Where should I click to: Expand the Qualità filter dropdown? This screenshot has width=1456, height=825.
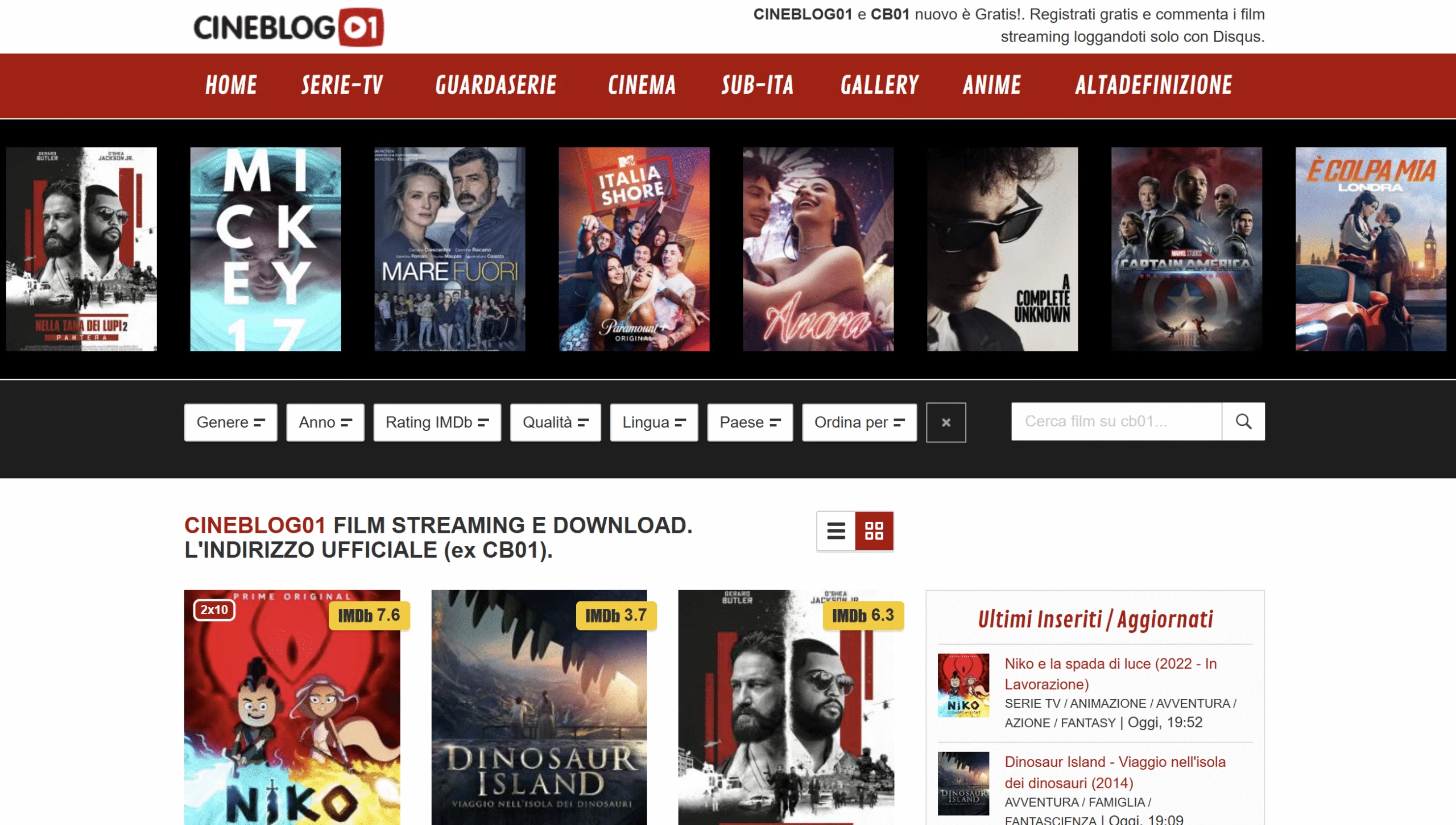point(555,422)
